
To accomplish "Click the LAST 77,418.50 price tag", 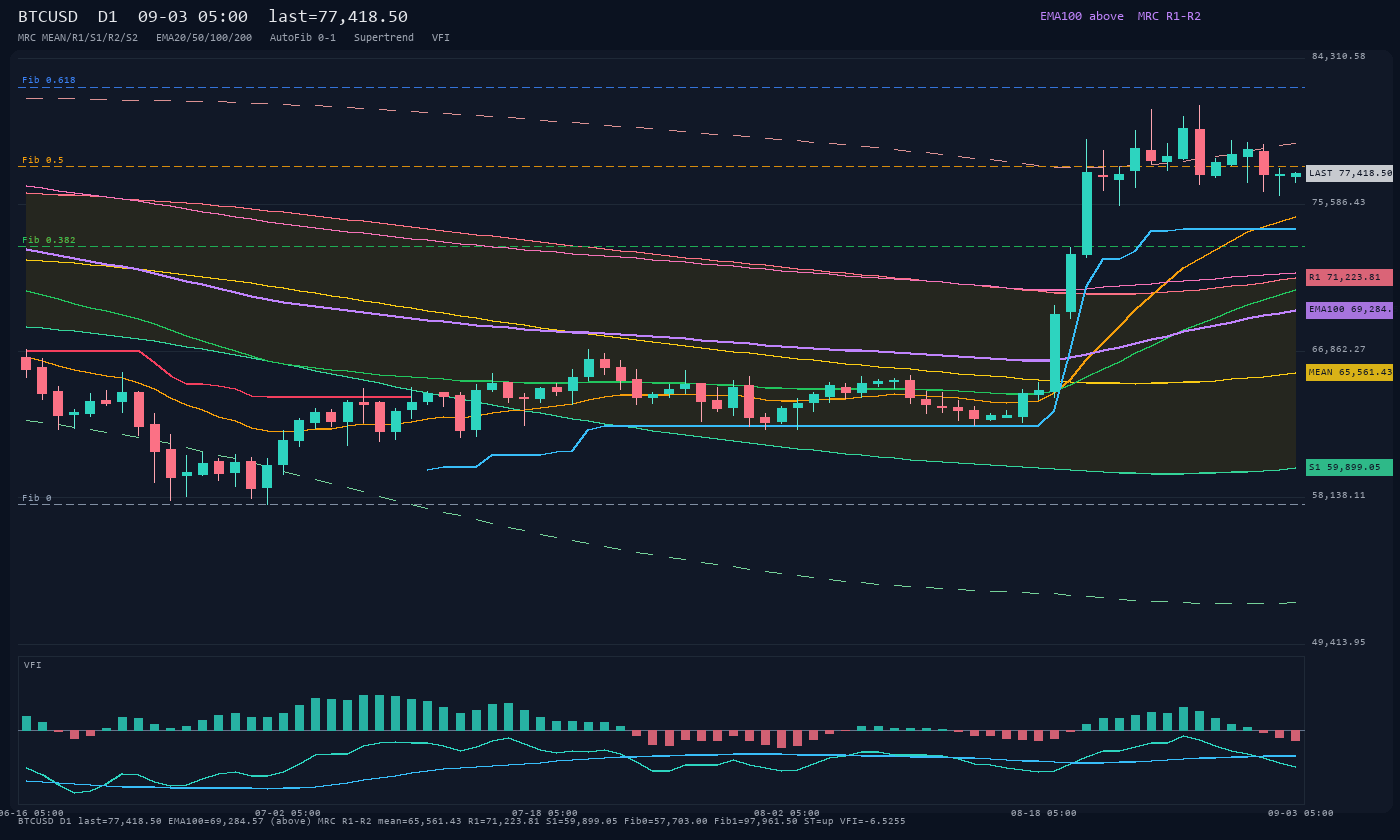I will tap(1349, 173).
